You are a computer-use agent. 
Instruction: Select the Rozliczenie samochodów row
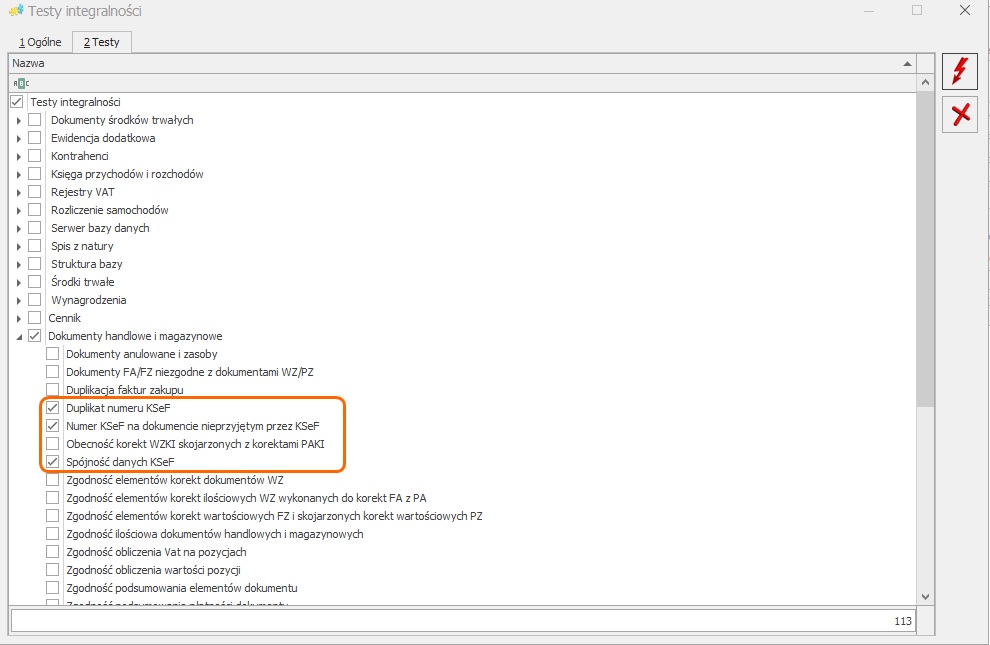110,210
